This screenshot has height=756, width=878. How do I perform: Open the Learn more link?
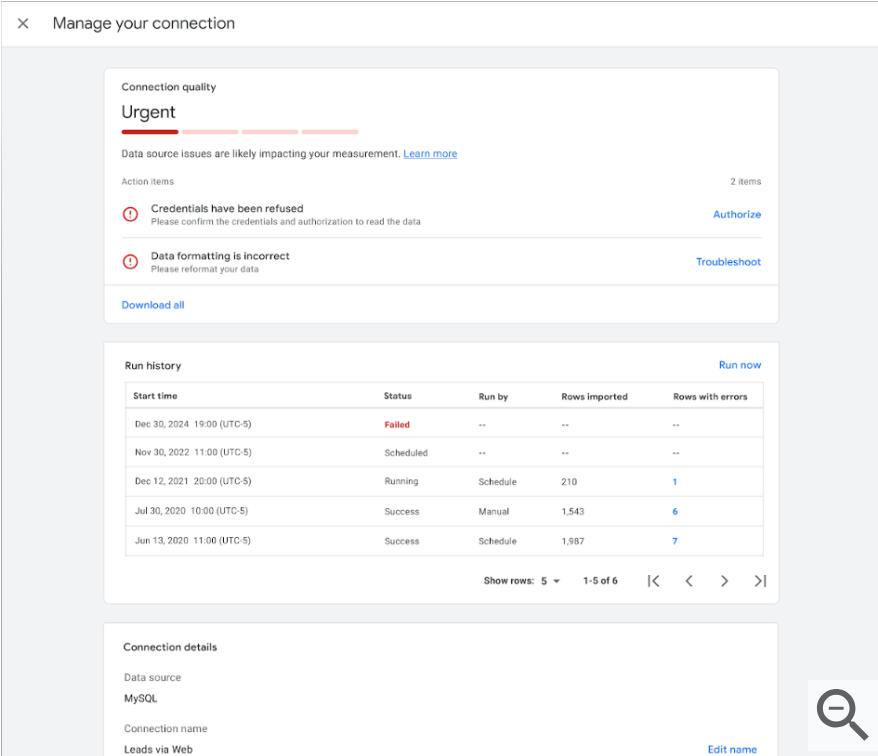430,154
